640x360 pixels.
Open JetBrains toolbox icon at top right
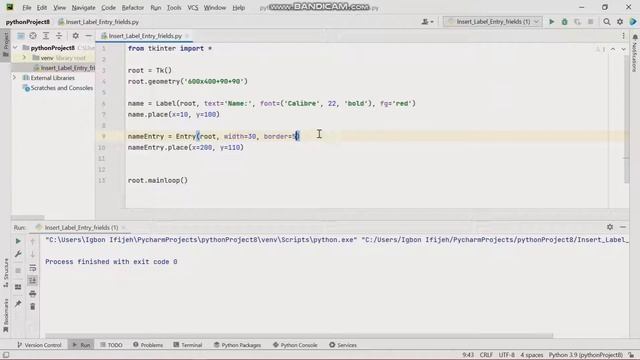point(633,22)
